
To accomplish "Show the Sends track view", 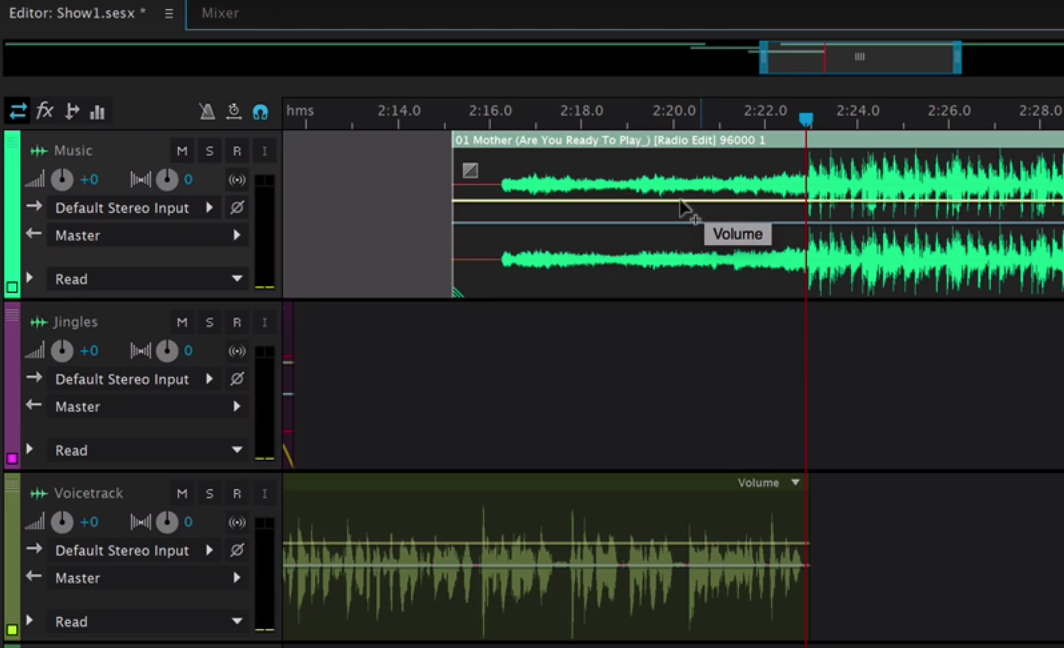I will [x=71, y=111].
